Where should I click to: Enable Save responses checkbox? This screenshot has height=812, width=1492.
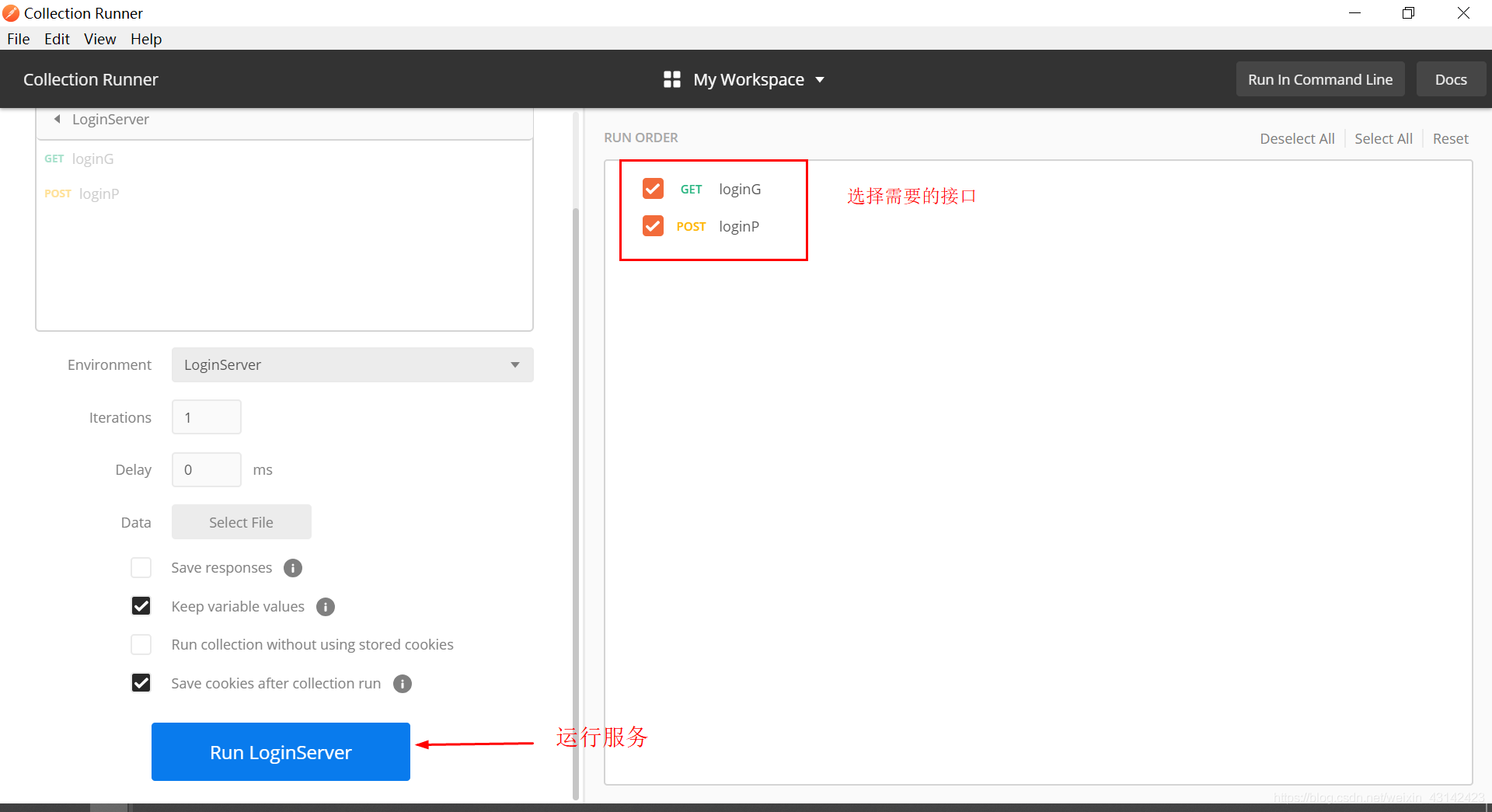(141, 568)
